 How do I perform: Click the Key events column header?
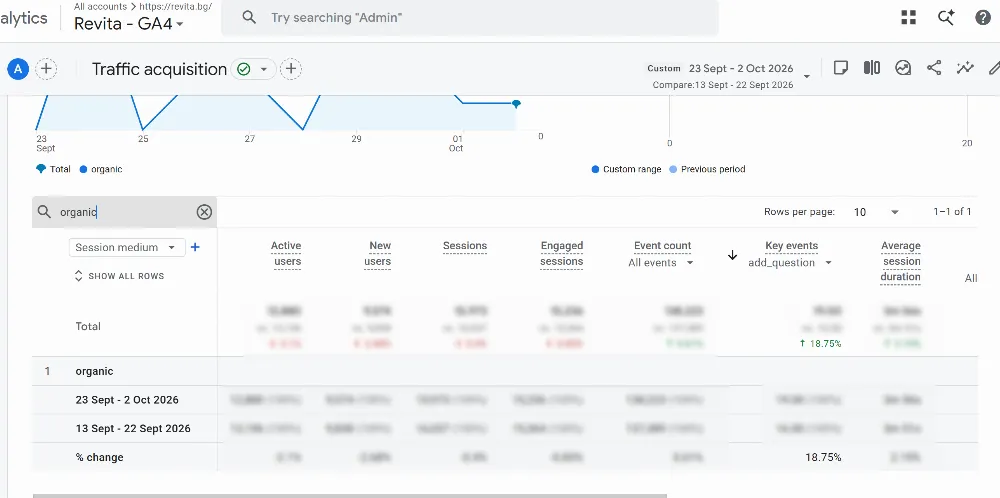point(791,246)
